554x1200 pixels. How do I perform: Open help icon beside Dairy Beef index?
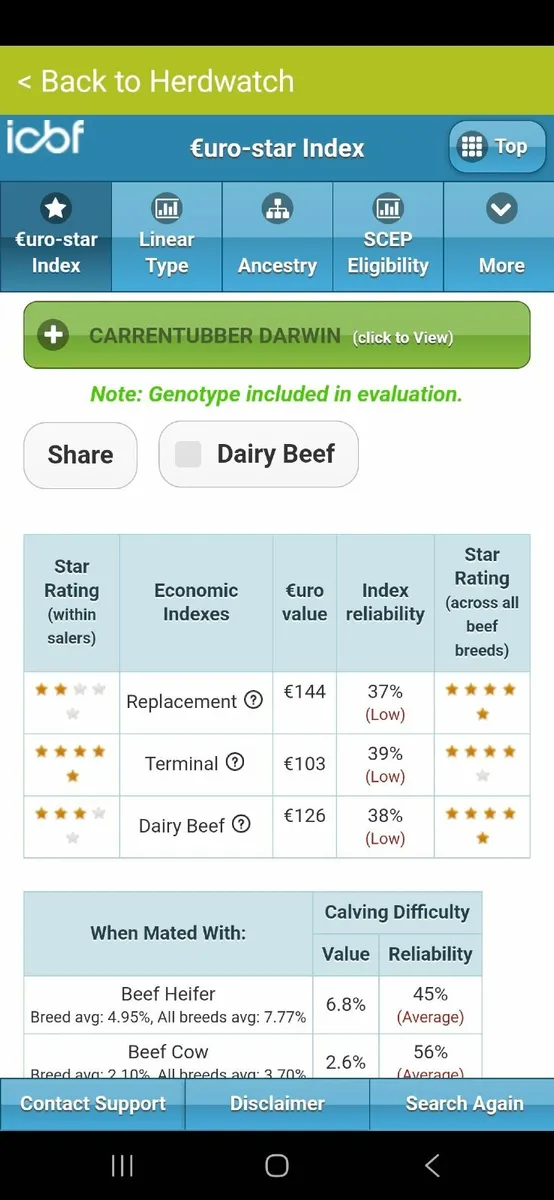pyautogui.click(x=241, y=824)
